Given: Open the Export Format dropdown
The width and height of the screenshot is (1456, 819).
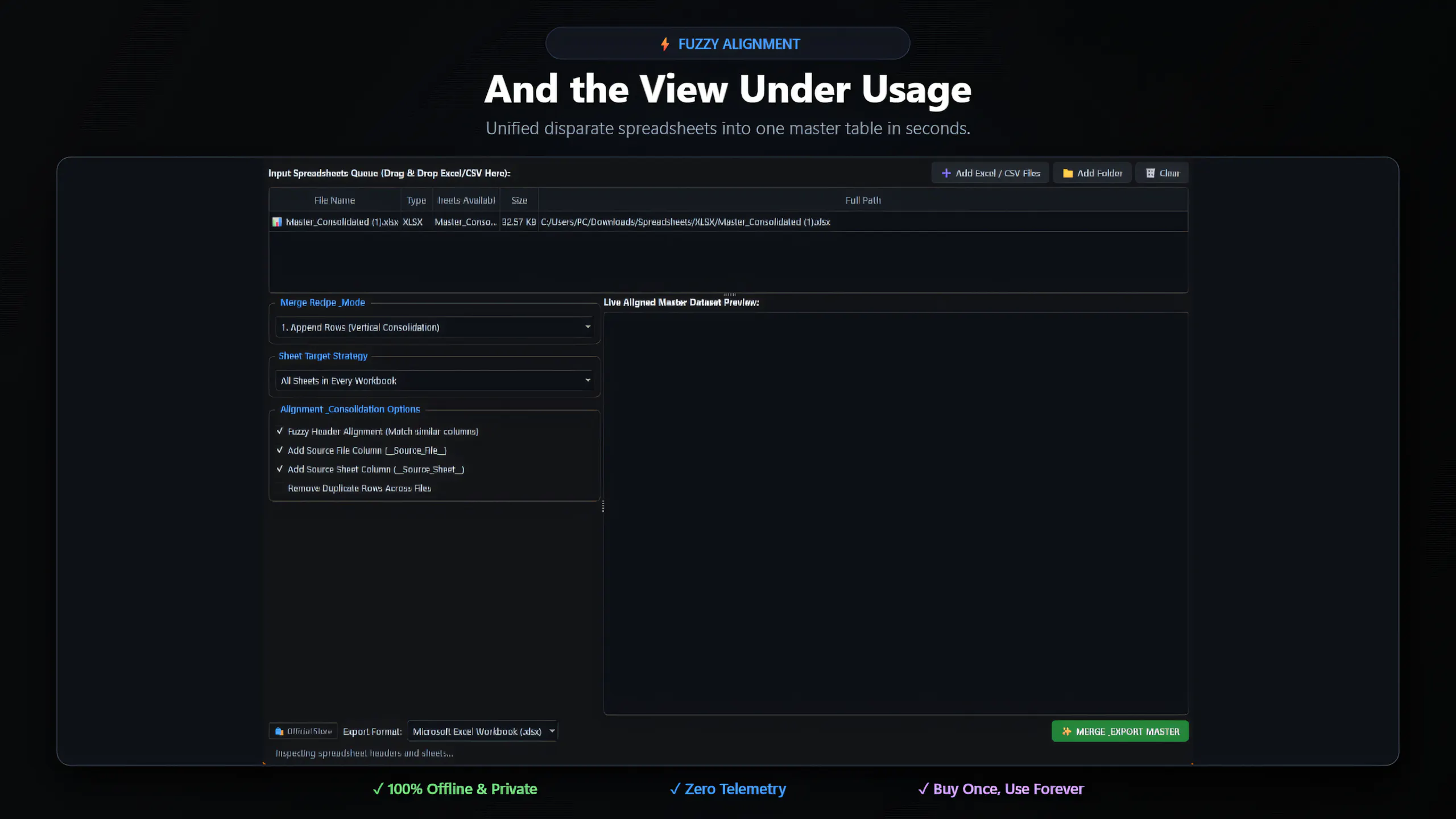Looking at the screenshot, I should (483, 731).
